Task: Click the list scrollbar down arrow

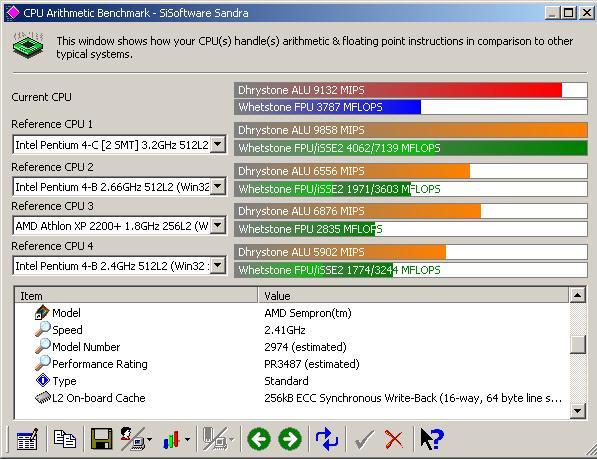Action: pos(578,411)
